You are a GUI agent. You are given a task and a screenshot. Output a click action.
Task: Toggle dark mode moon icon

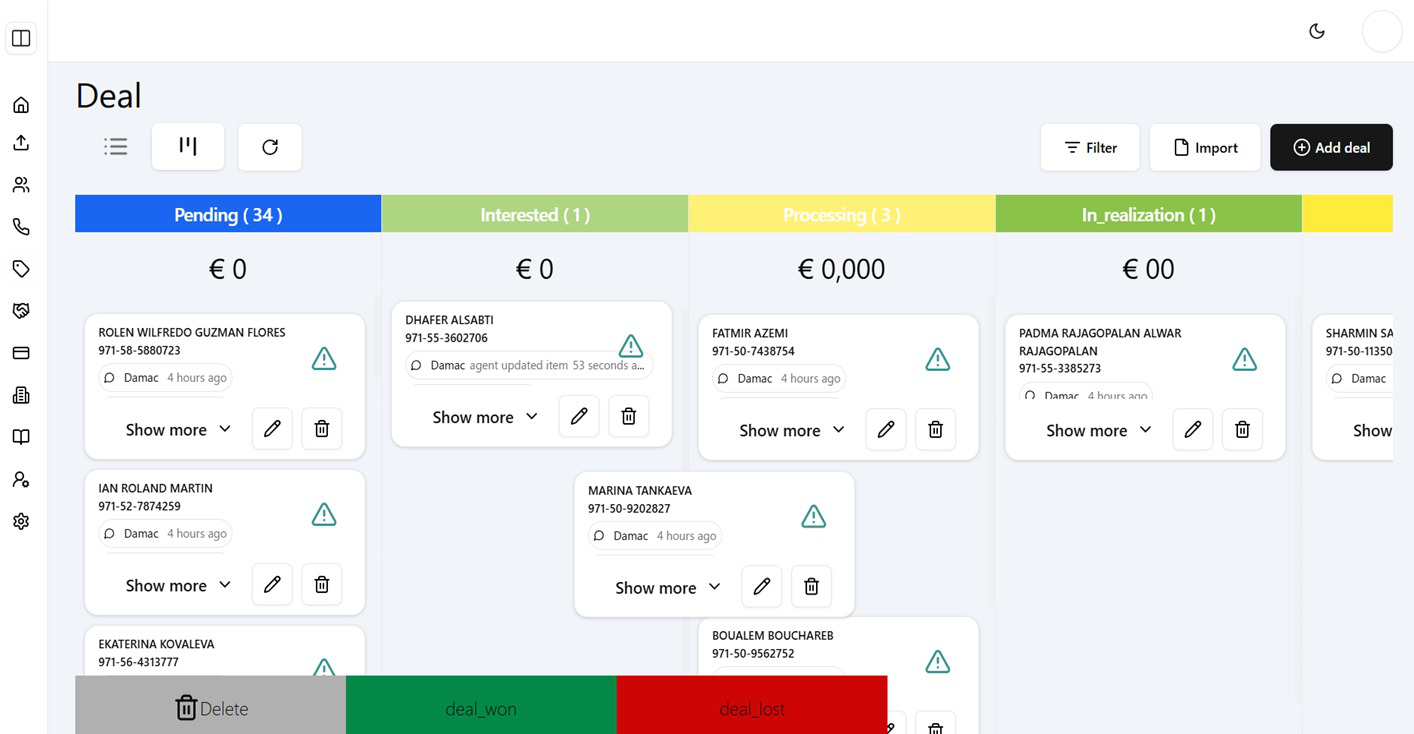1317,31
